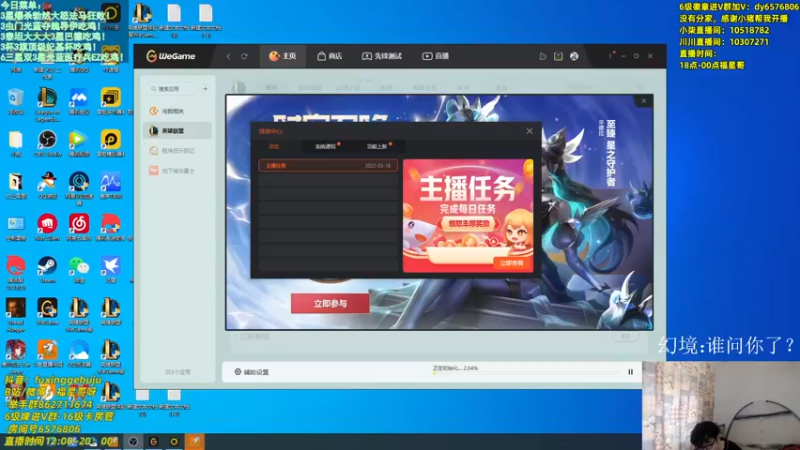Open the Steam desktop shortcut
Screen dimensions: 800x450
tap(47, 269)
